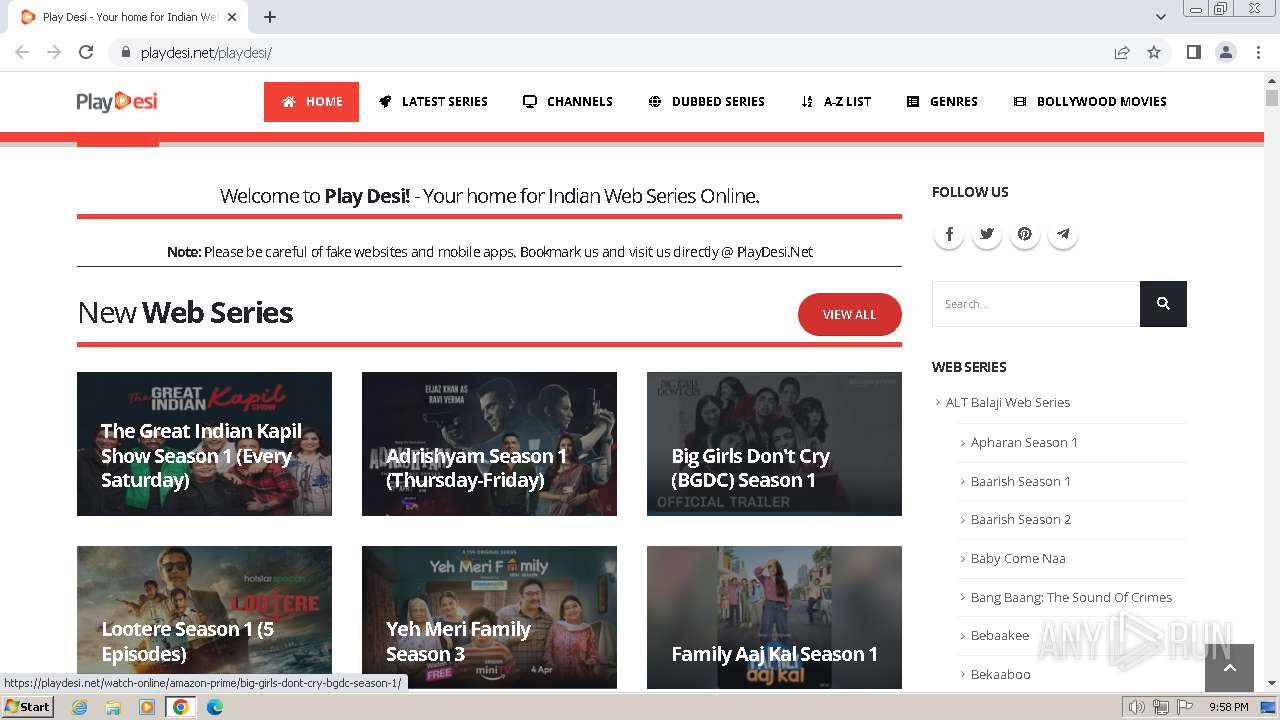This screenshot has width=1280, height=720.
Task: Open Chrome side panel
Action: coord(1193,52)
